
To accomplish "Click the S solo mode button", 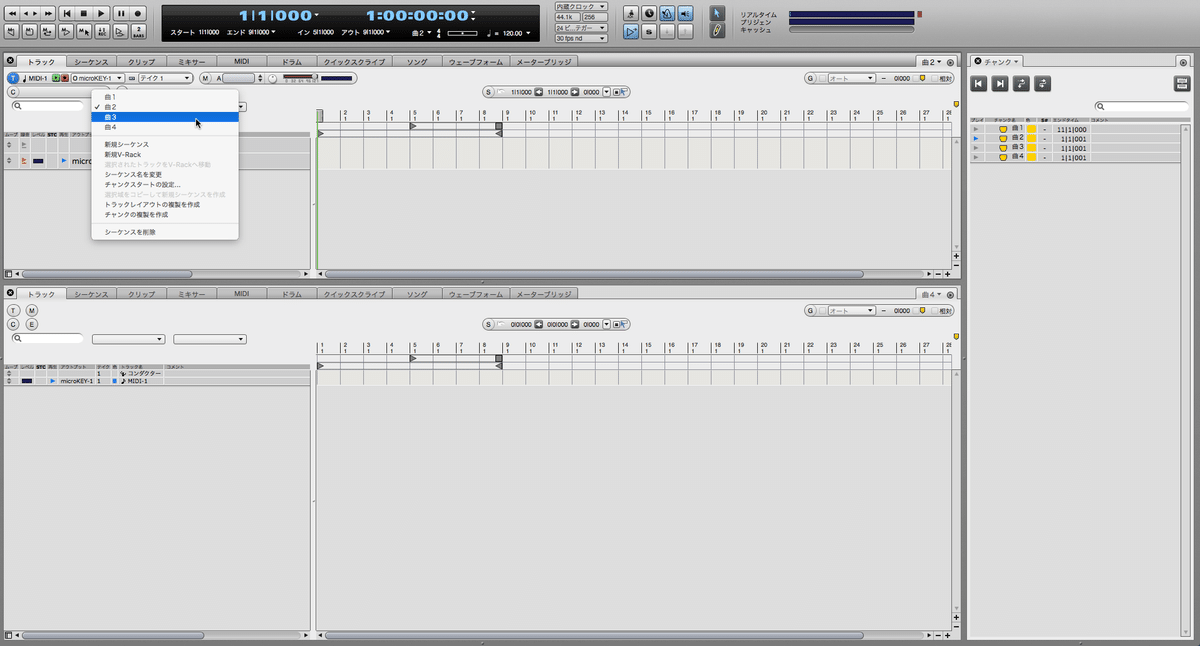I will [x=649, y=32].
